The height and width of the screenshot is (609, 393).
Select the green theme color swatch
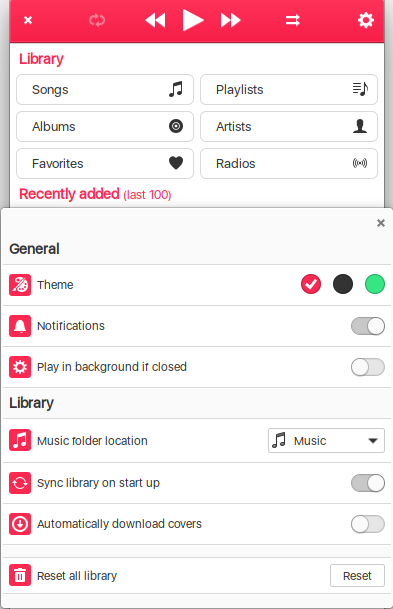(375, 284)
